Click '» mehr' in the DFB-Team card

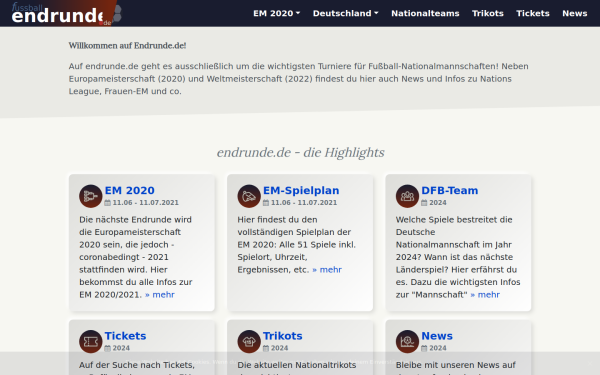coord(485,295)
